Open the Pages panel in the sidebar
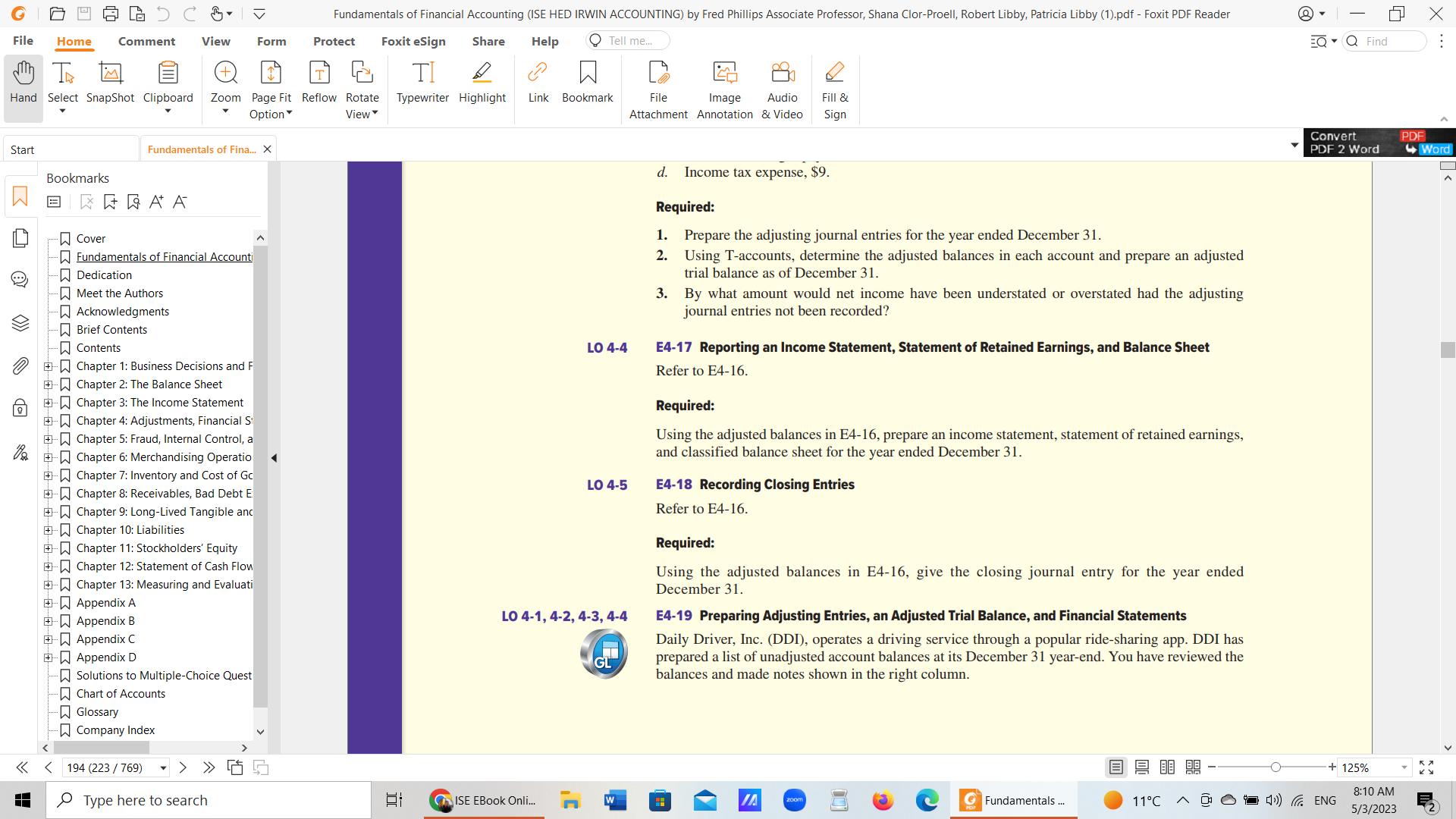This screenshot has width=1456, height=819. pyautogui.click(x=20, y=237)
